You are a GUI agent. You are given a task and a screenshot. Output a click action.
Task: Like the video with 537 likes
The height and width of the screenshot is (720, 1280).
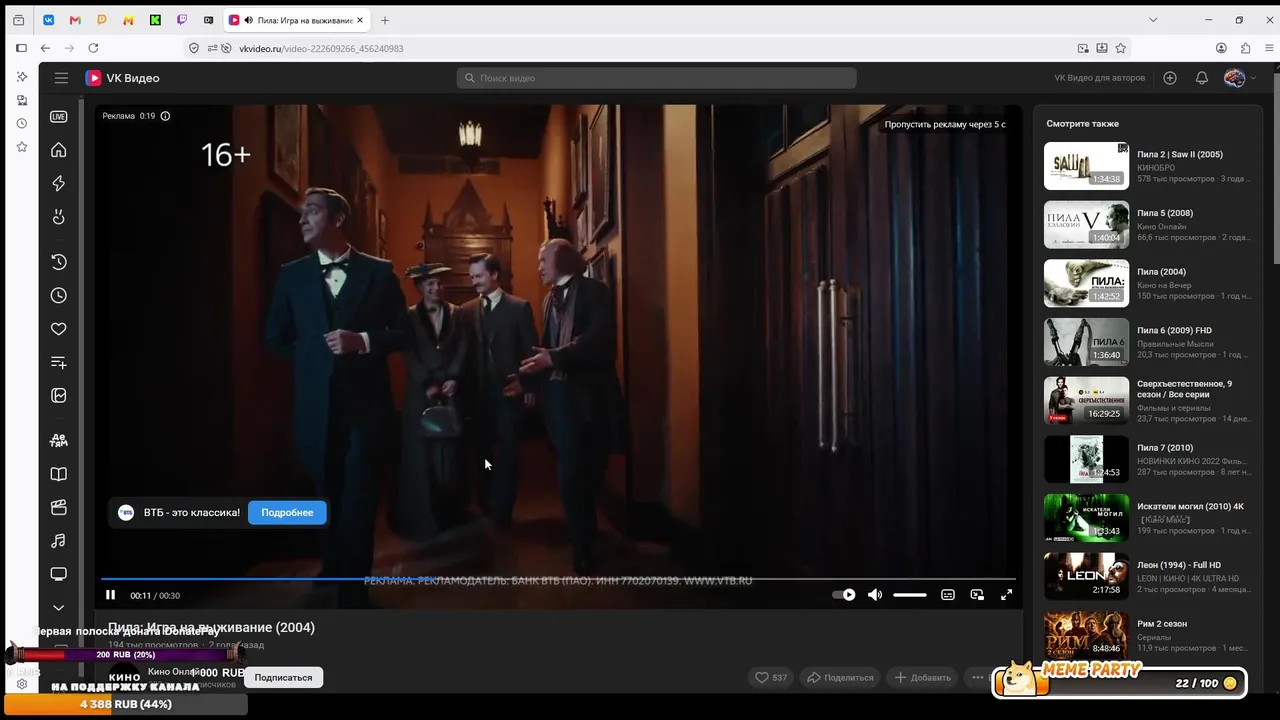coord(771,677)
